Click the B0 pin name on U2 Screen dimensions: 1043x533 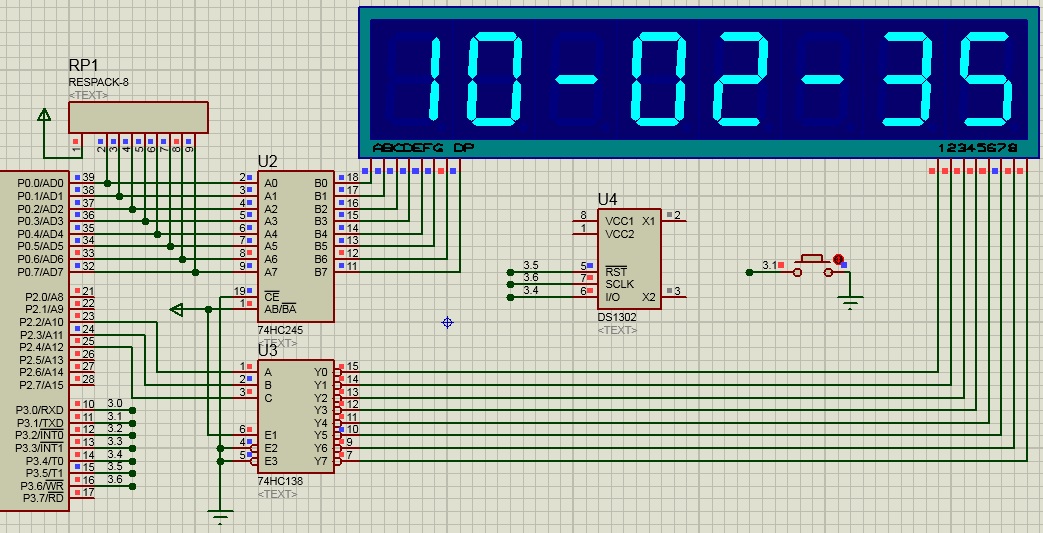click(x=321, y=183)
